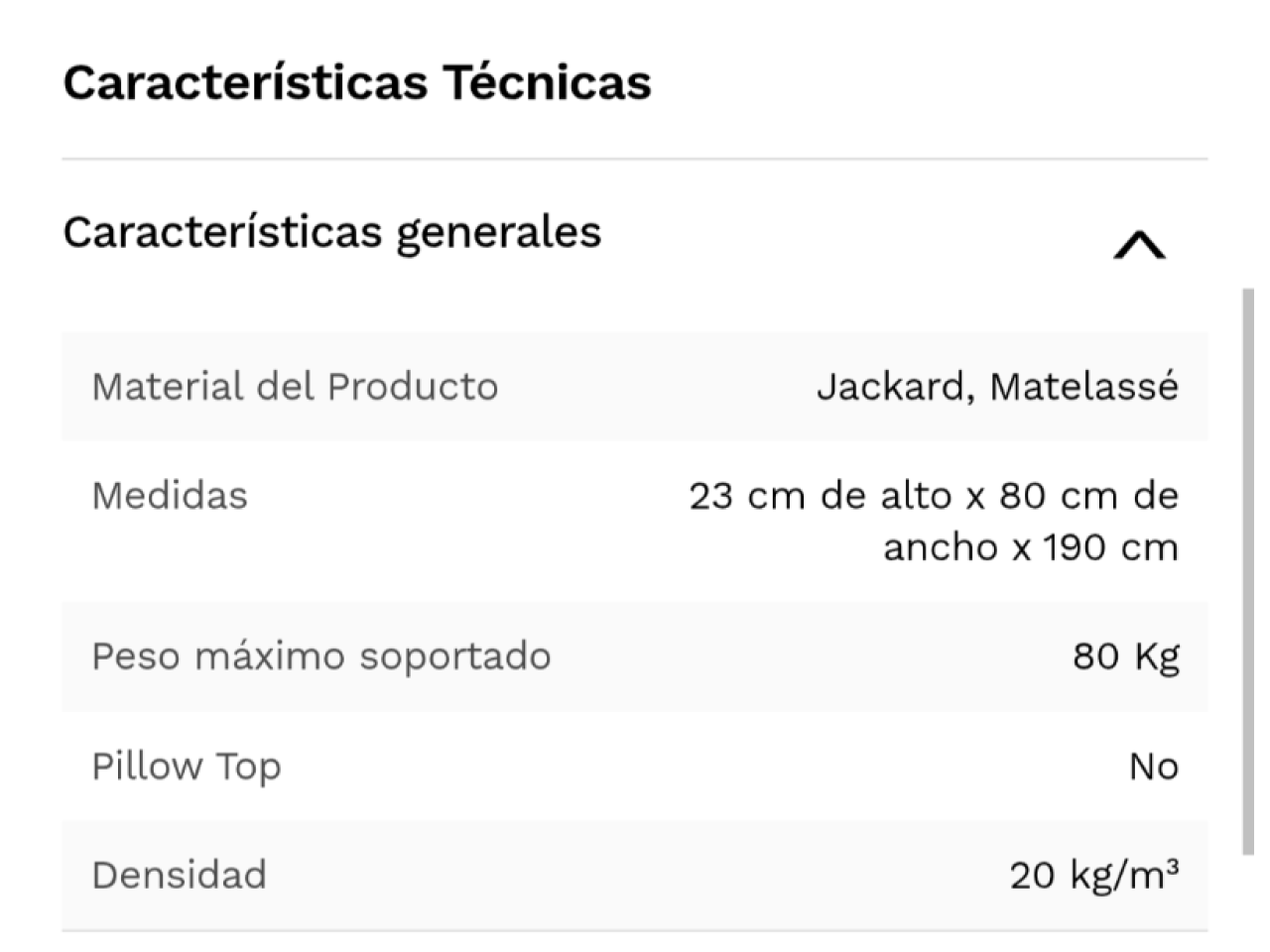Collapse the Características generales chevron
This screenshot has width=1270, height=952.
click(x=1139, y=245)
